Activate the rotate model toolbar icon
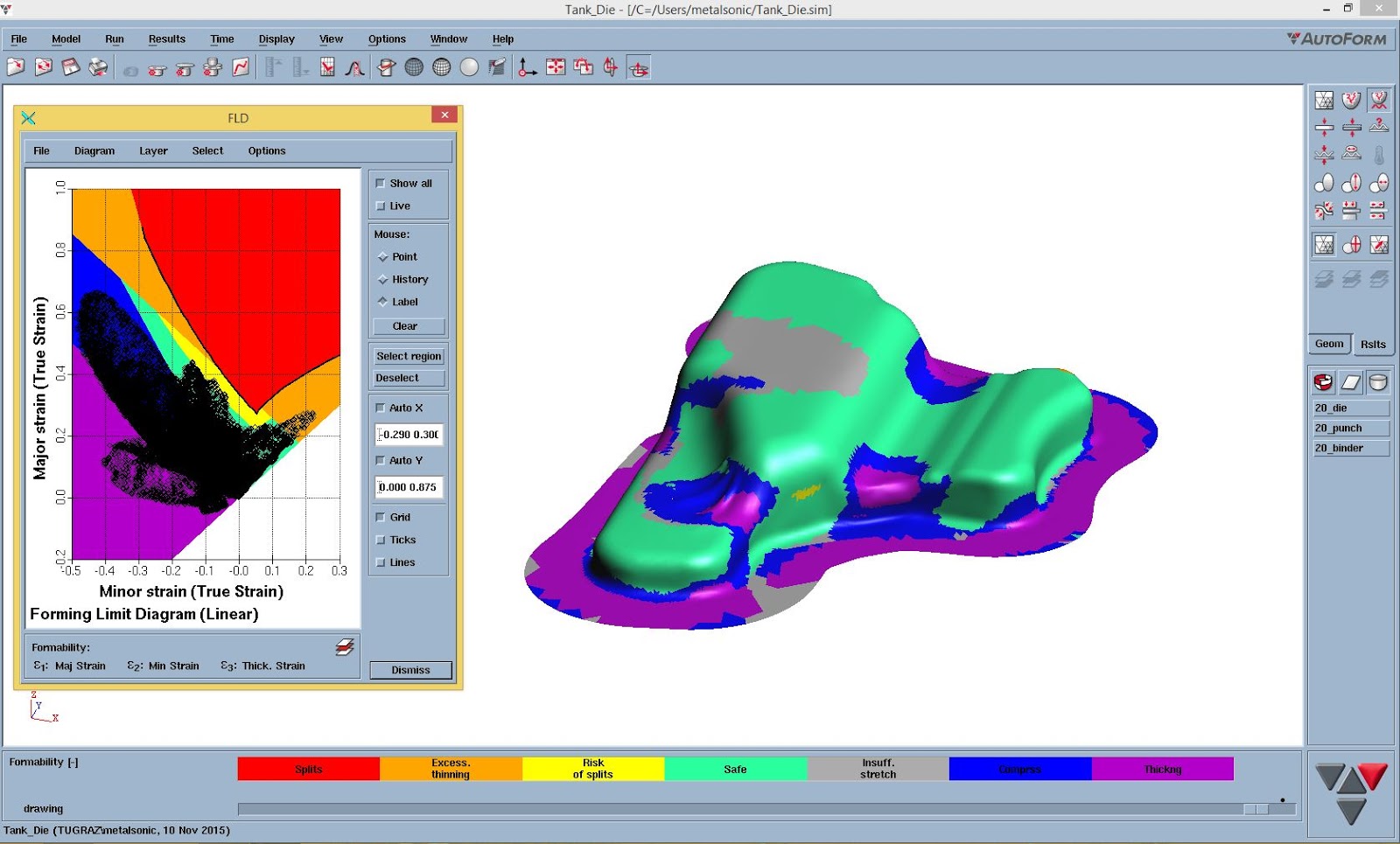Image resolution: width=1400 pixels, height=844 pixels. tap(639, 66)
